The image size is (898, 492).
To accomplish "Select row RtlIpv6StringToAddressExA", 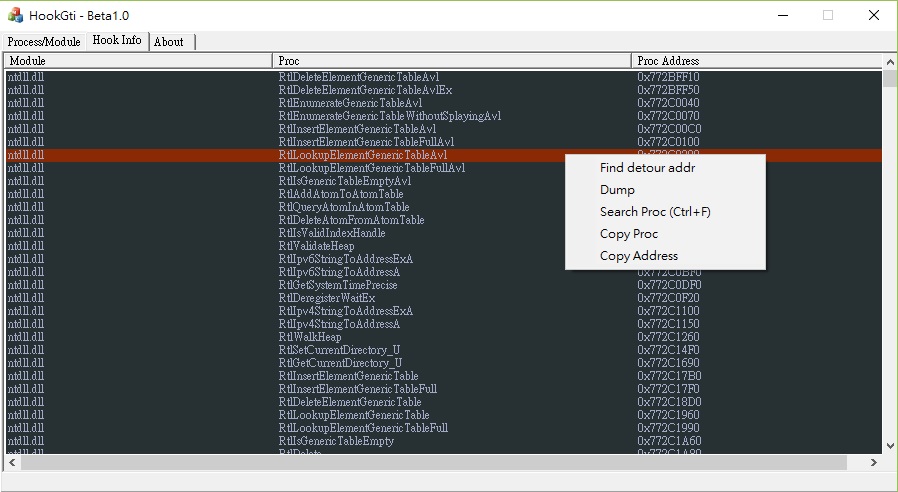I will (444, 259).
